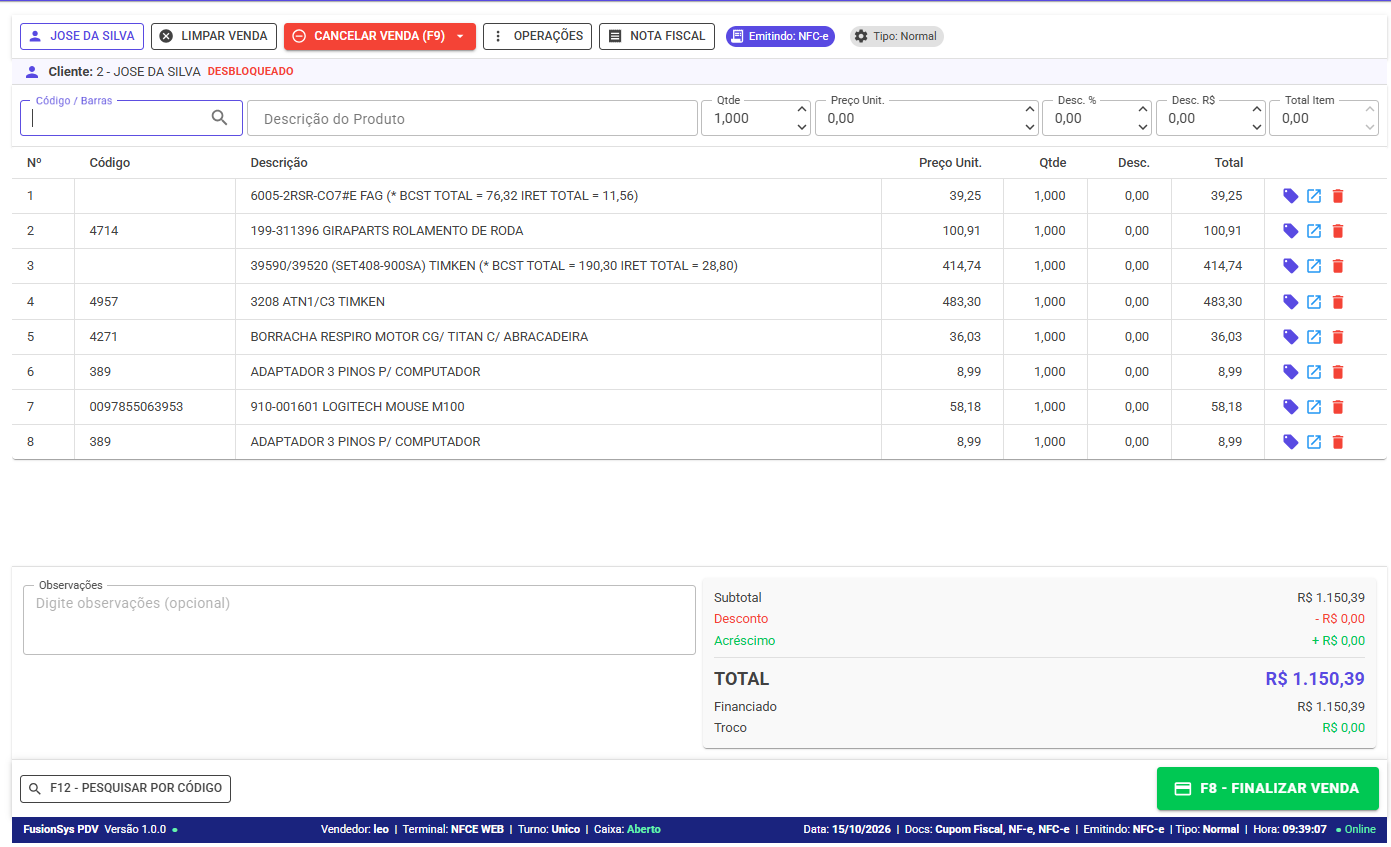Delete row 6 ADAPTADOR 3 PINOS item

click(1338, 372)
